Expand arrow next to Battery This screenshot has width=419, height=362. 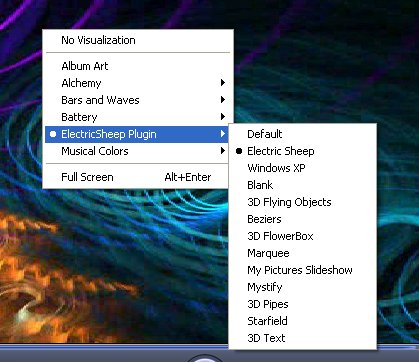point(223,117)
